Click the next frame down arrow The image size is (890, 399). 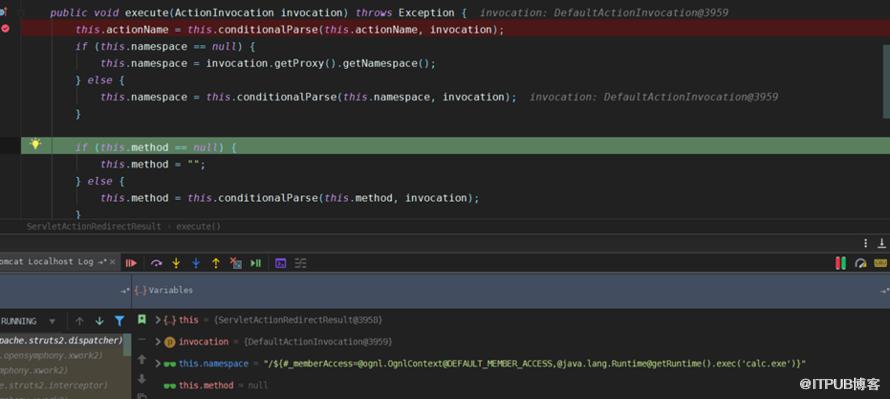[x=99, y=321]
